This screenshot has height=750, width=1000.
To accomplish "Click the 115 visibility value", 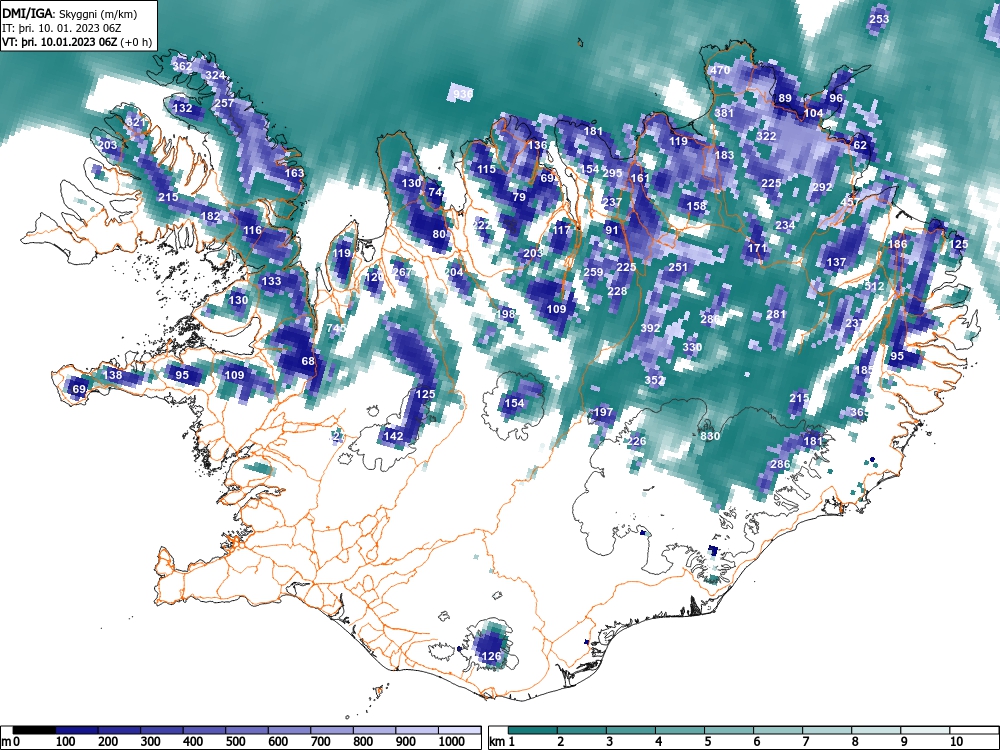I will point(486,169).
